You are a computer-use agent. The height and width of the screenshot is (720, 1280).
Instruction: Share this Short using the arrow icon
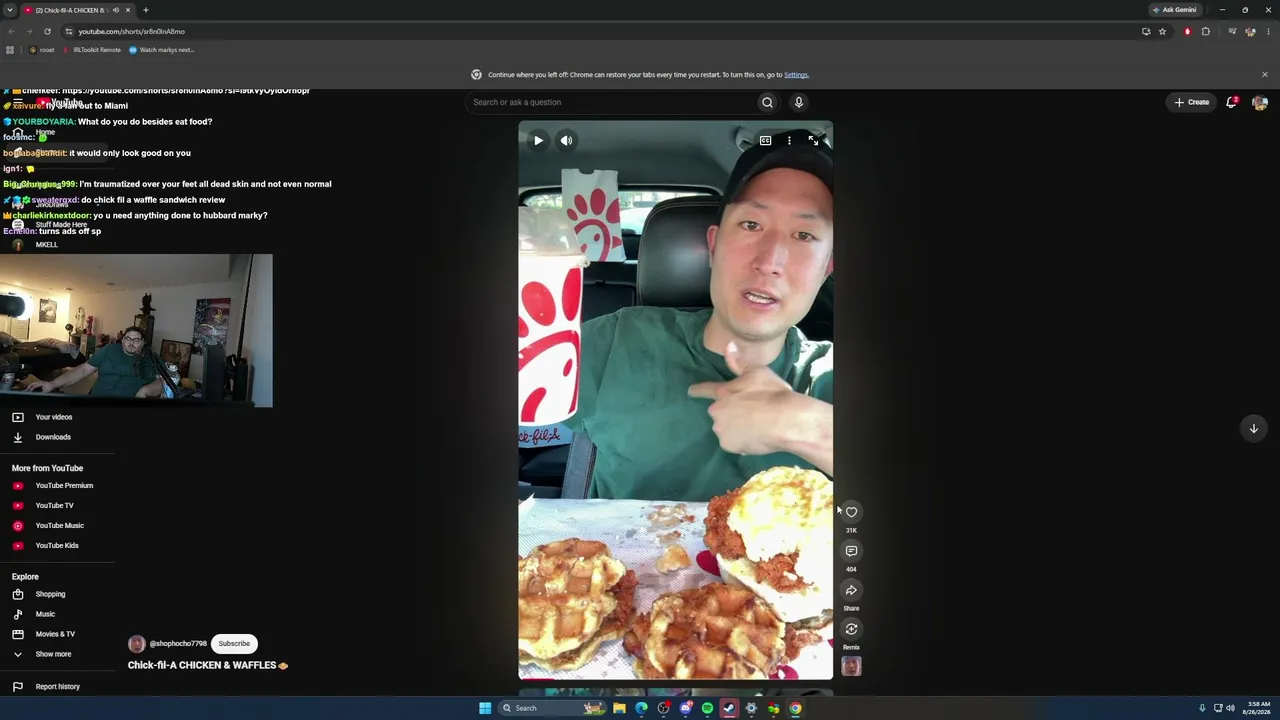[851, 590]
